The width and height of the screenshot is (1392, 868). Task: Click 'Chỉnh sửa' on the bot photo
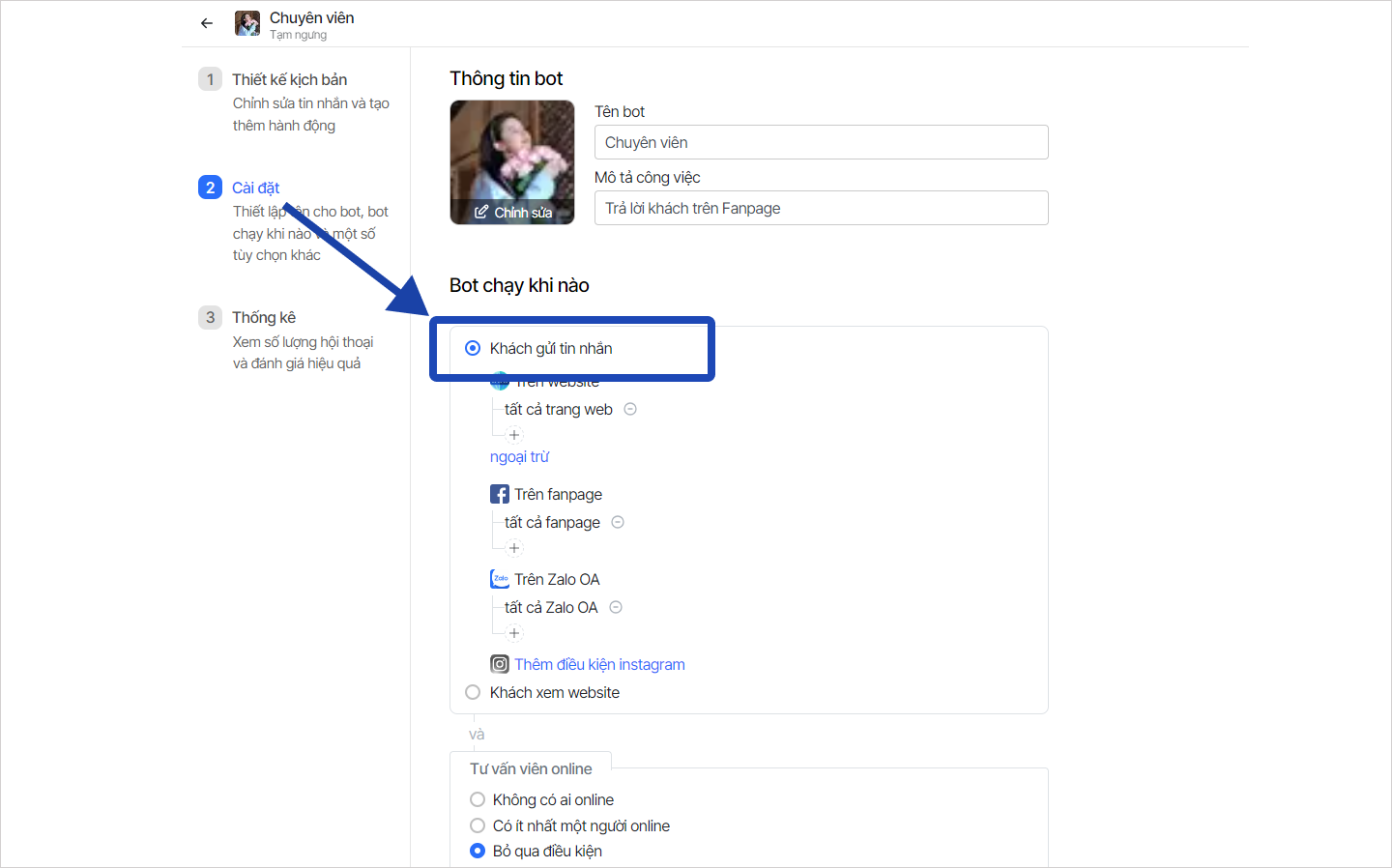coord(513,213)
